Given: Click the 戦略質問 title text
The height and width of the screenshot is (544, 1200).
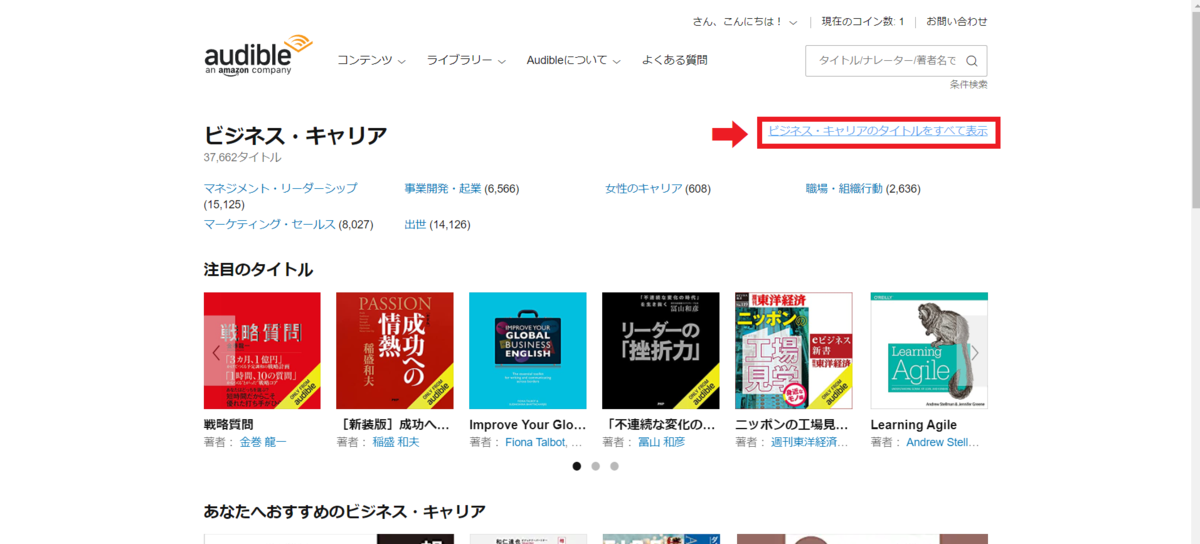Looking at the screenshot, I should pyautogui.click(x=229, y=424).
